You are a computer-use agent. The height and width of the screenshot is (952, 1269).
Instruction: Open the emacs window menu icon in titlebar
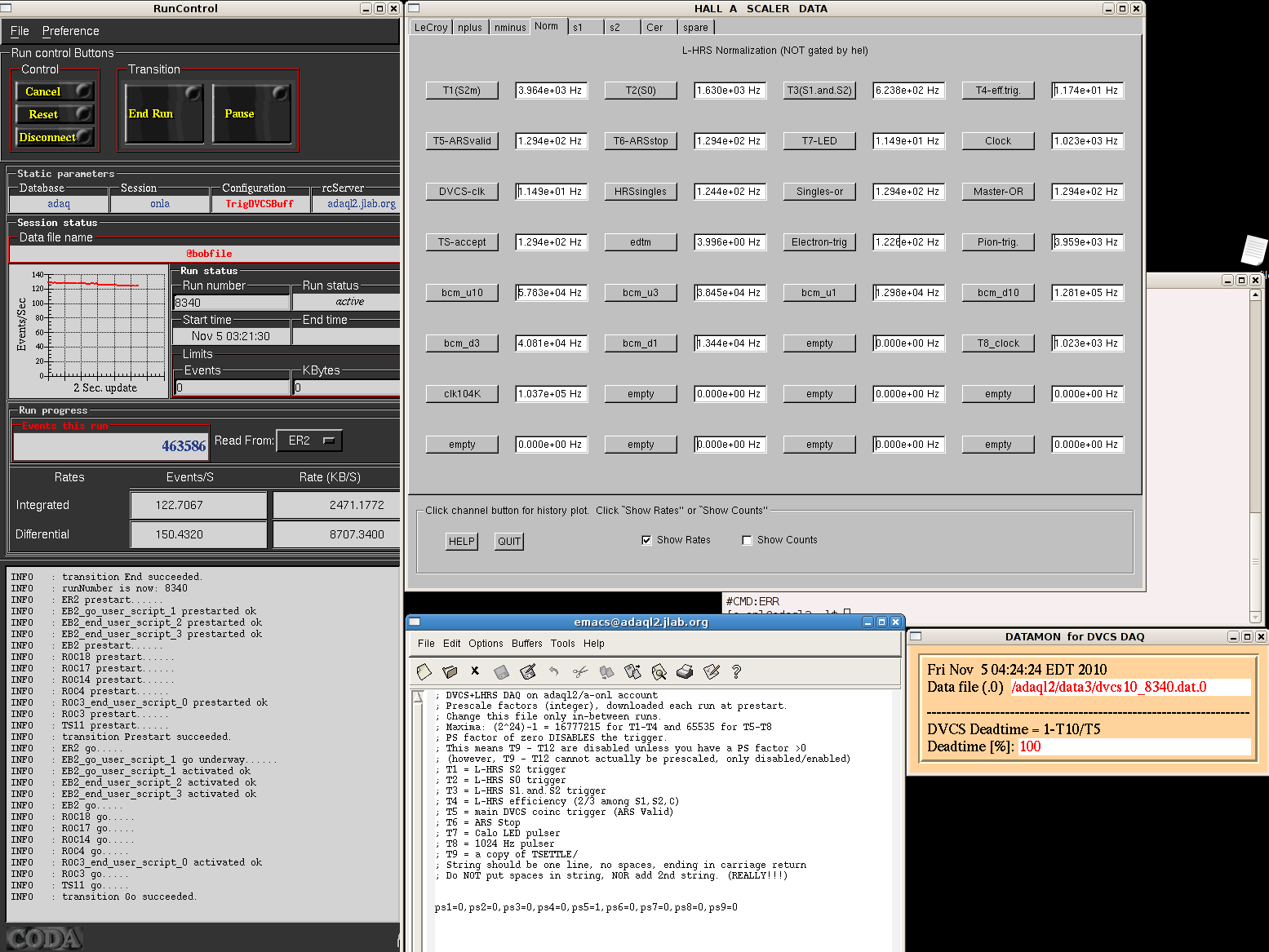[x=415, y=622]
